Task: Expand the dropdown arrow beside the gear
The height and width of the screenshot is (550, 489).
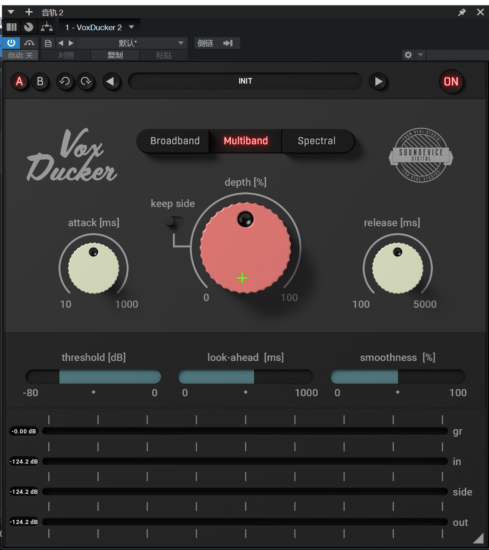Action: tap(420, 55)
